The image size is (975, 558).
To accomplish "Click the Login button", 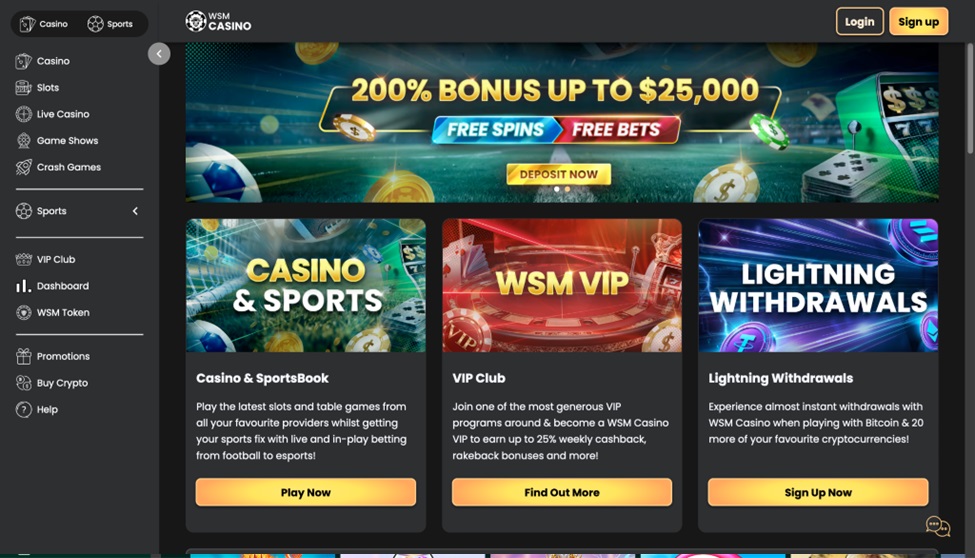I will [859, 22].
